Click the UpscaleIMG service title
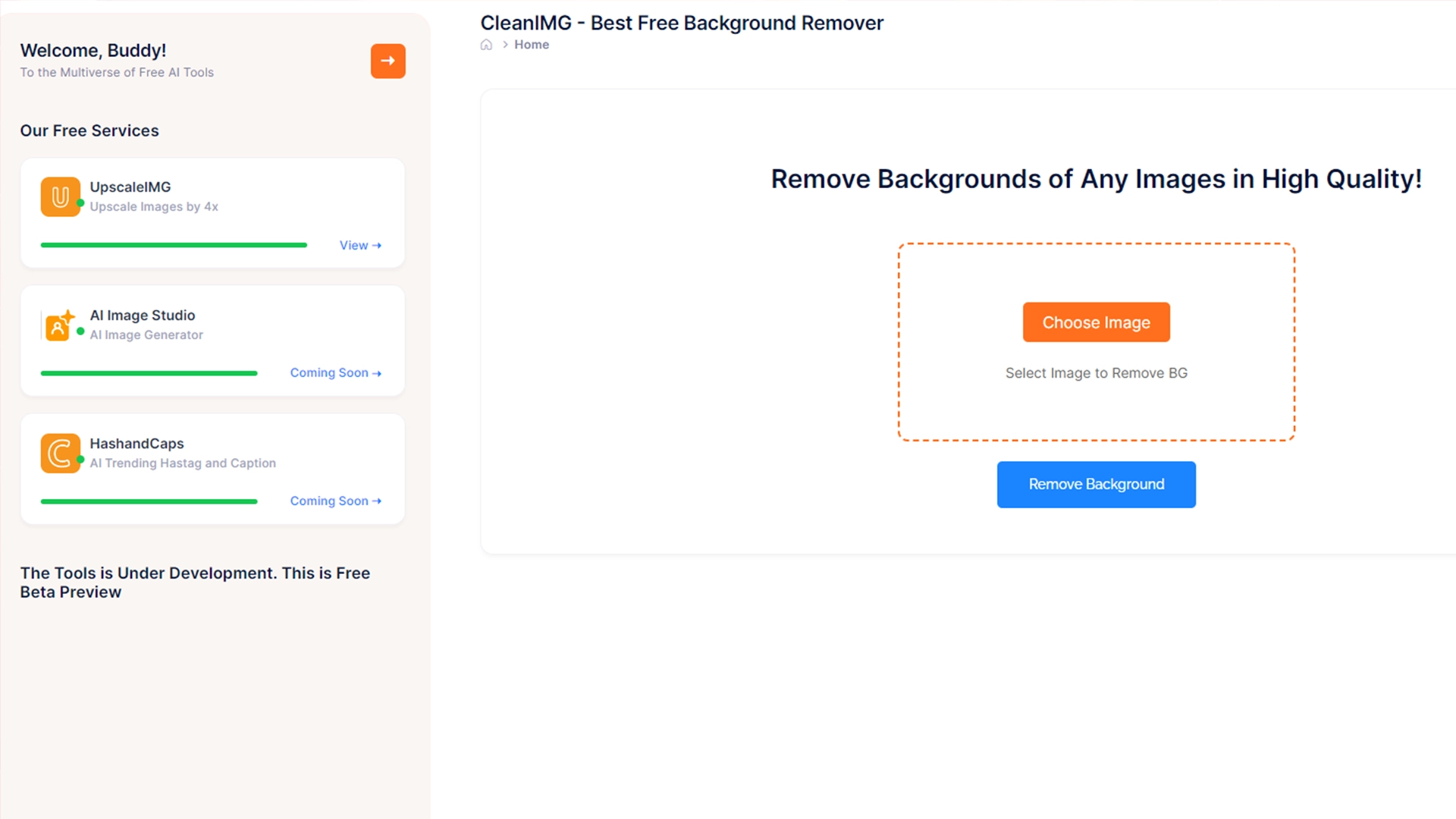This screenshot has height=819, width=1456. pyautogui.click(x=130, y=187)
